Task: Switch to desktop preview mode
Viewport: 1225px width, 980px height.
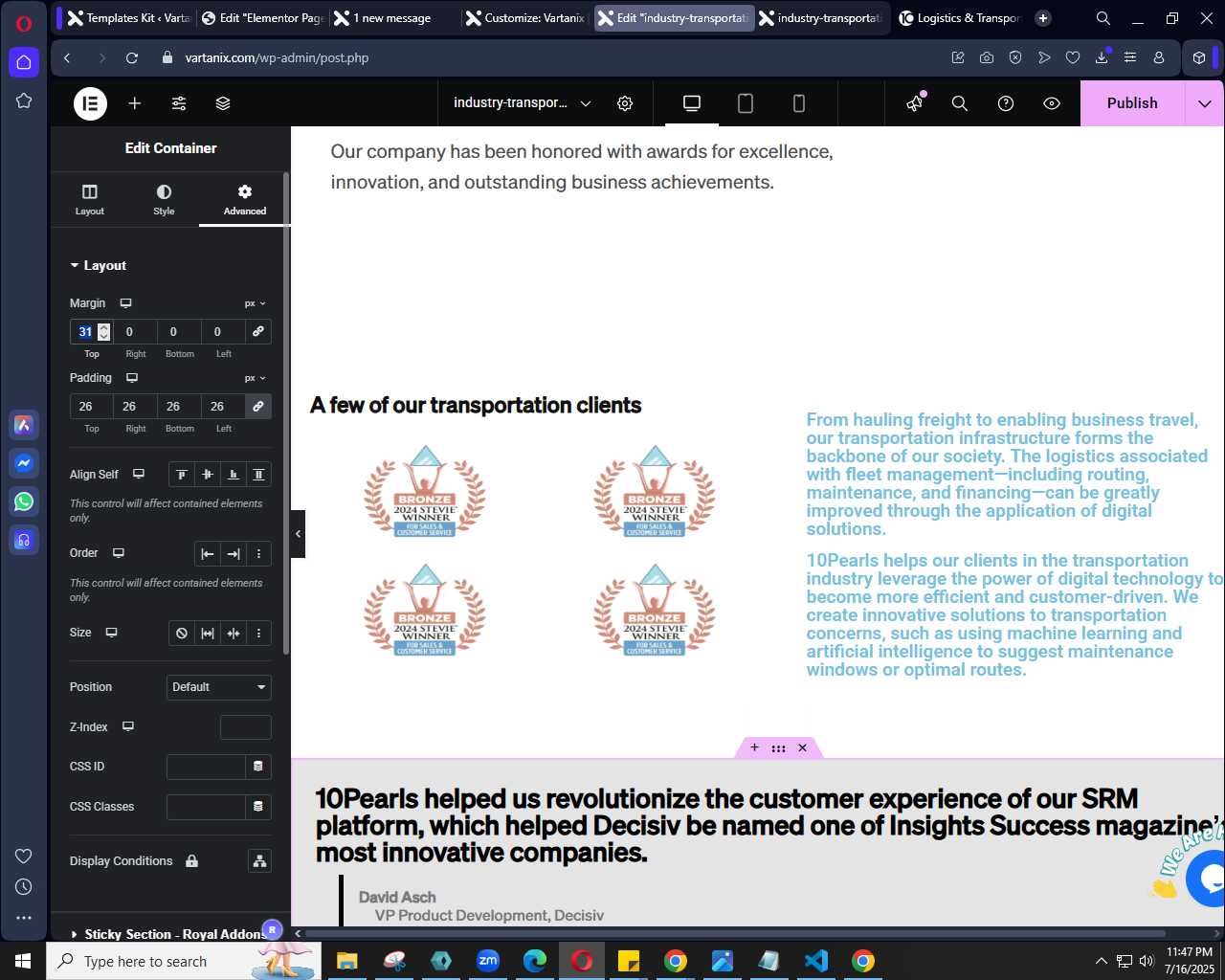Action: tap(692, 103)
